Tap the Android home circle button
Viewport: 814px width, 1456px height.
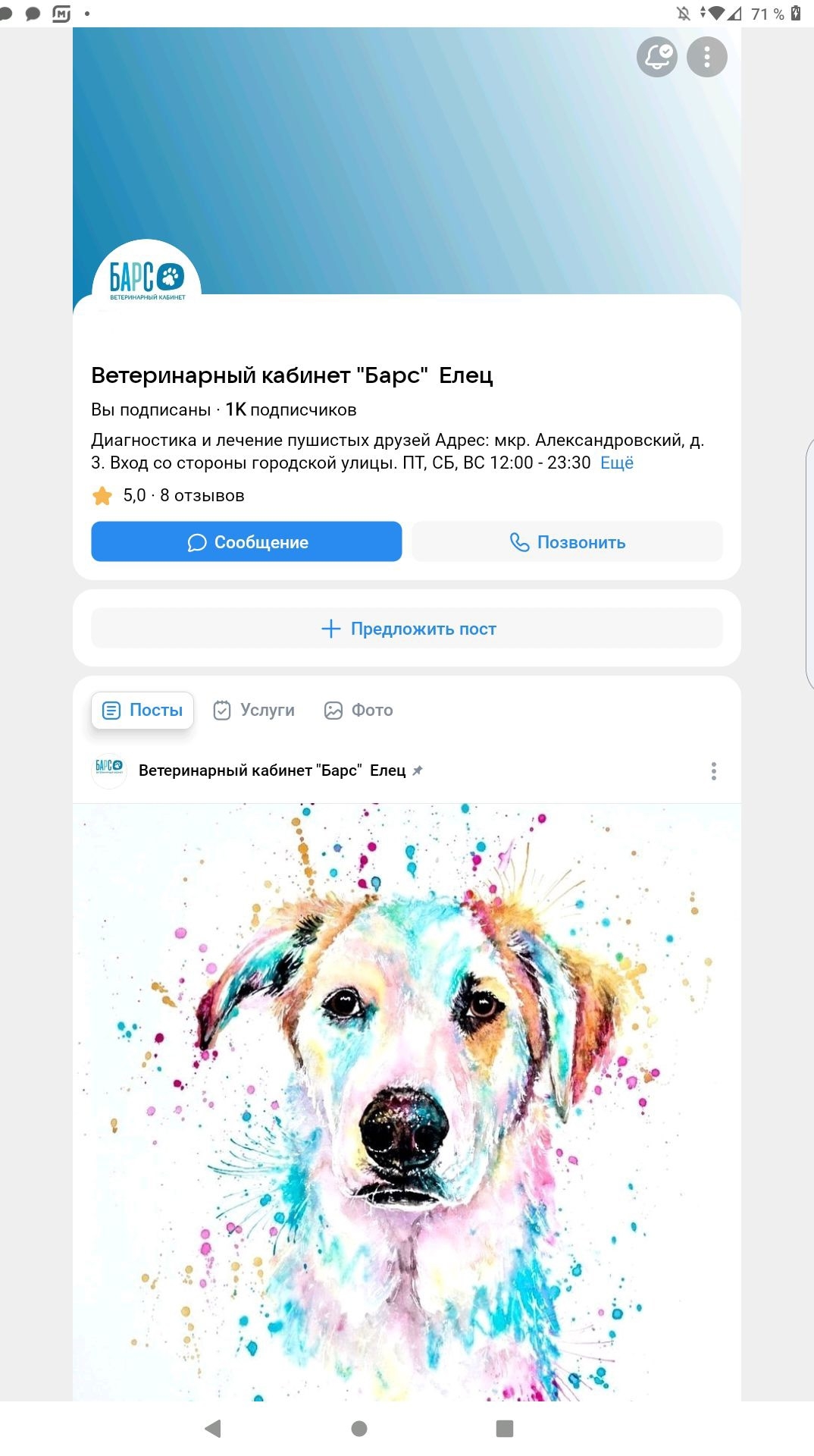coord(359,1429)
